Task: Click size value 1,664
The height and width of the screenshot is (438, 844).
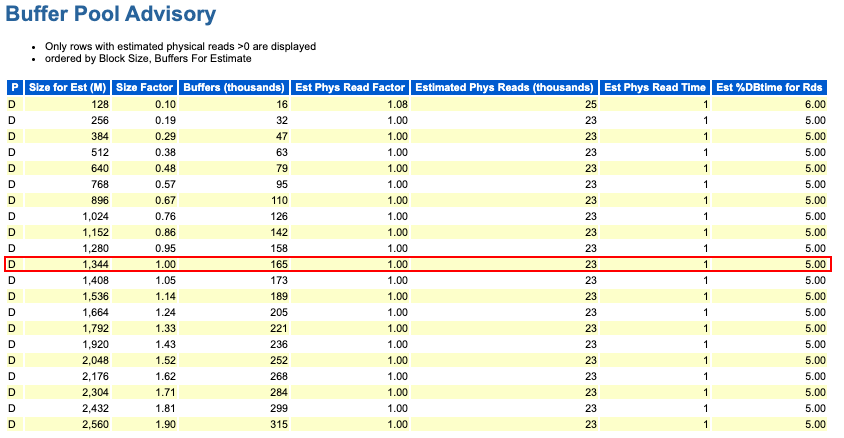Action: [95, 312]
